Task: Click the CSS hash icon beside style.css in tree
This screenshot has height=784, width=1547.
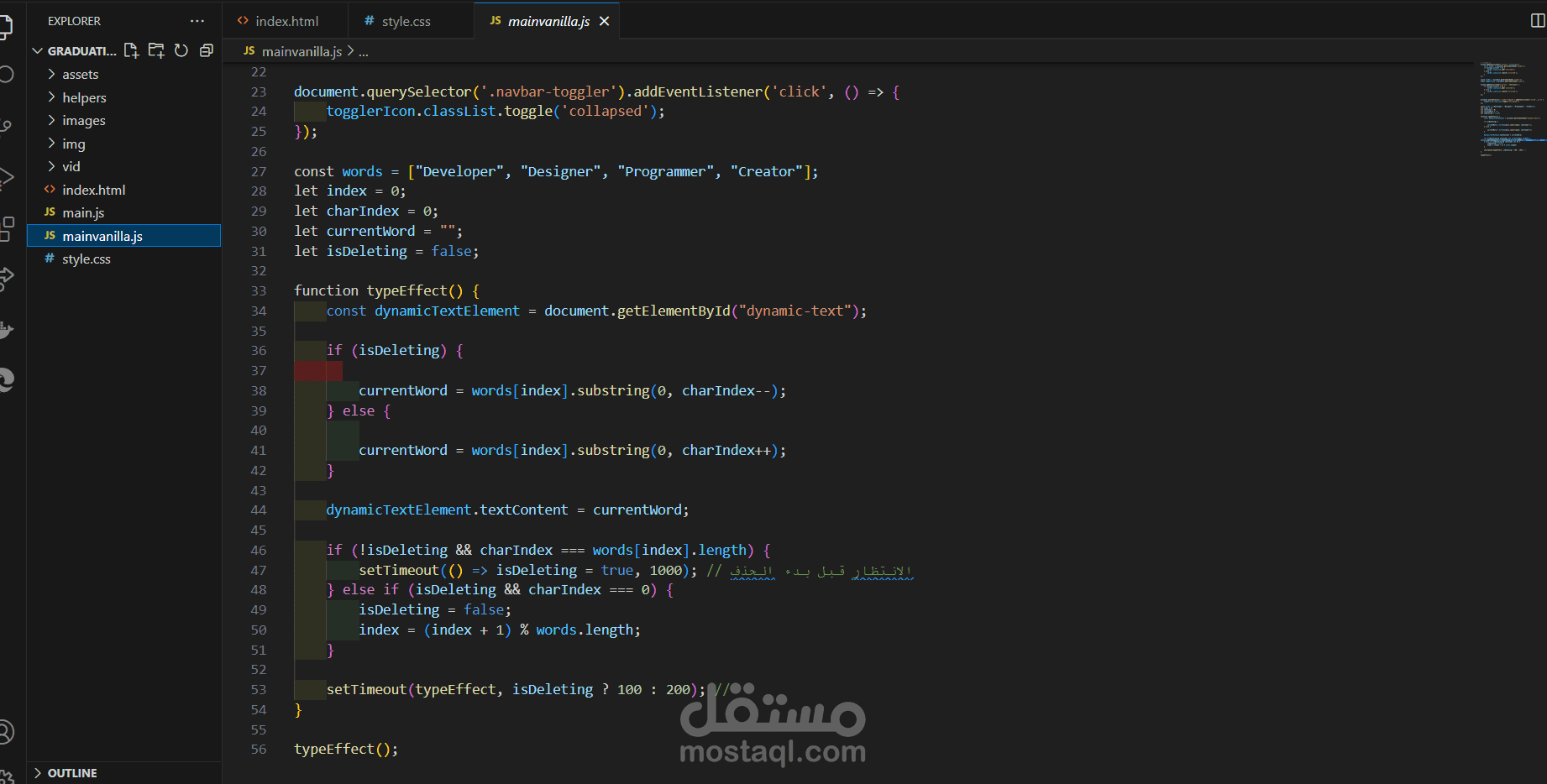Action: [50, 259]
